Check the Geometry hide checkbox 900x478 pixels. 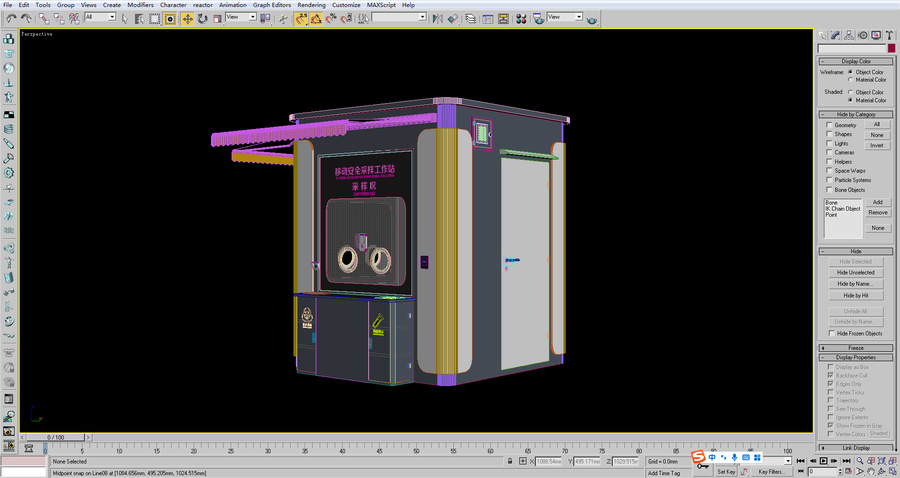tap(829, 125)
